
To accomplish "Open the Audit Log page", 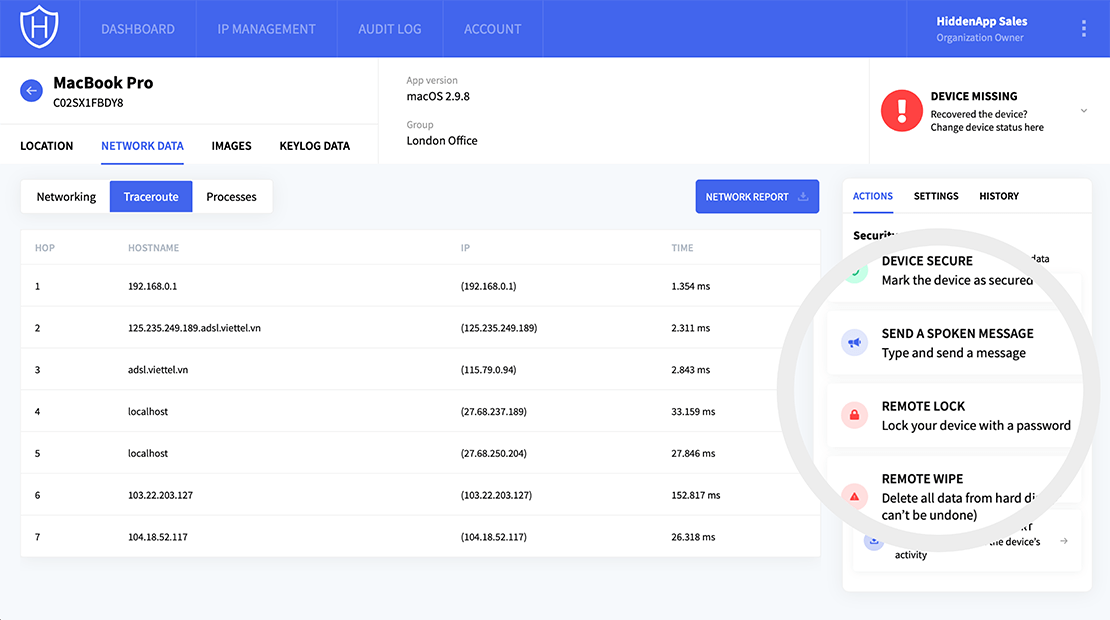I will (389, 29).
